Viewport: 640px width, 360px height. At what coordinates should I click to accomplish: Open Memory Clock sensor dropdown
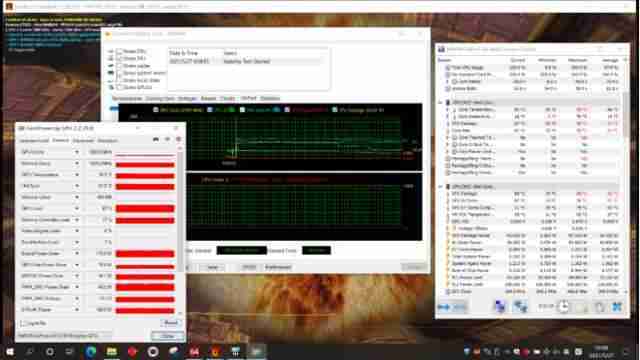[x=77, y=164]
